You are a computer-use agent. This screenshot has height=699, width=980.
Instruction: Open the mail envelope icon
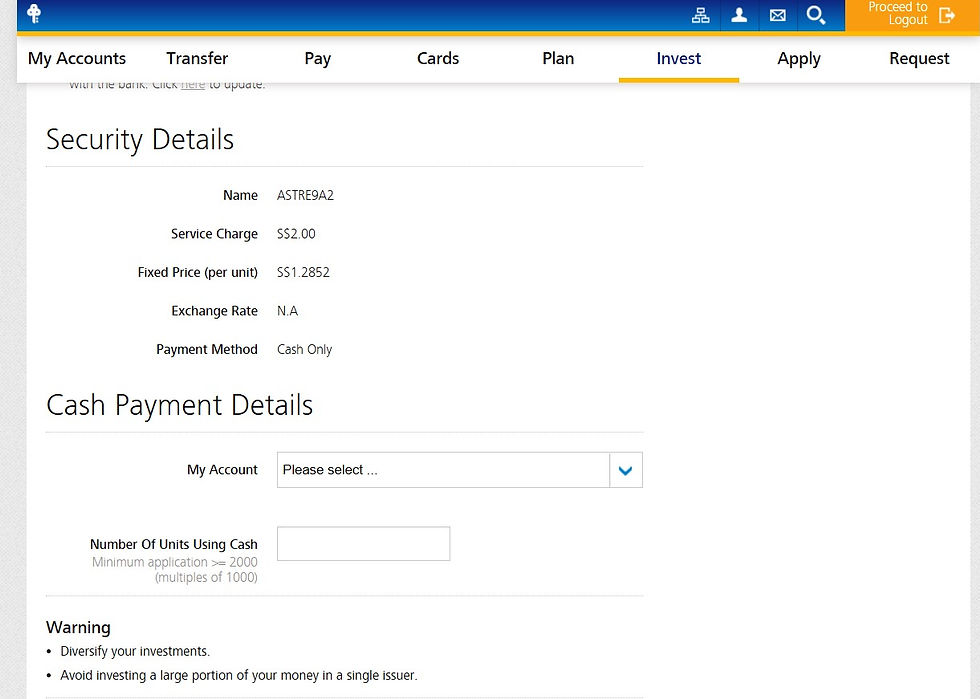(778, 15)
